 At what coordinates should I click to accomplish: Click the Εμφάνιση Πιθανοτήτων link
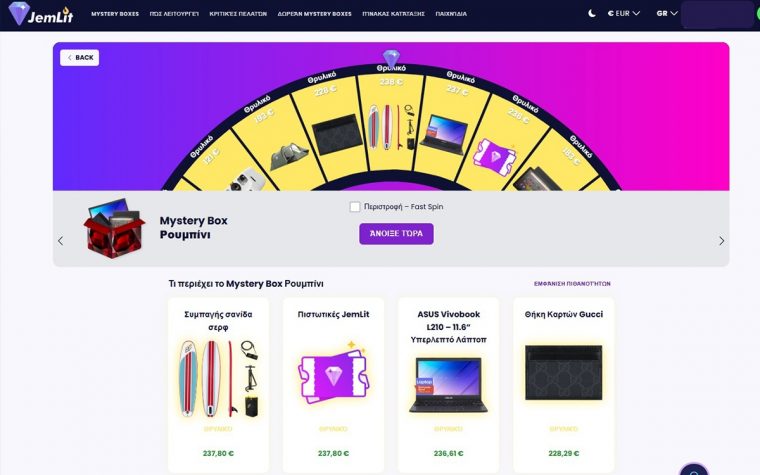572,284
